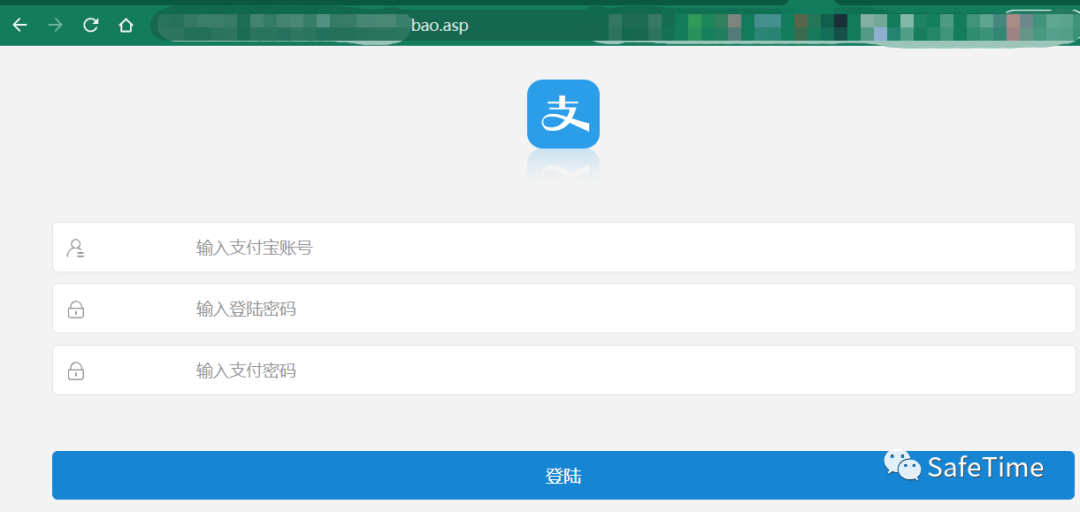The height and width of the screenshot is (512, 1080).
Task: Click the lock icon beside 输入登陆密码
Action: [x=76, y=309]
